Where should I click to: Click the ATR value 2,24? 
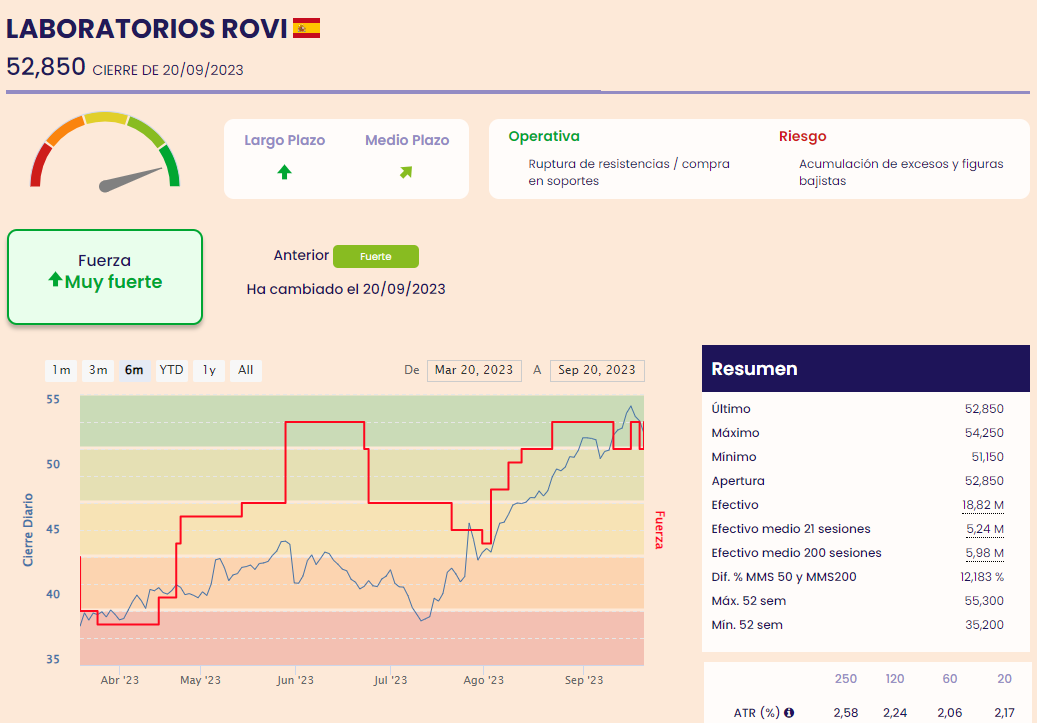coord(895,712)
